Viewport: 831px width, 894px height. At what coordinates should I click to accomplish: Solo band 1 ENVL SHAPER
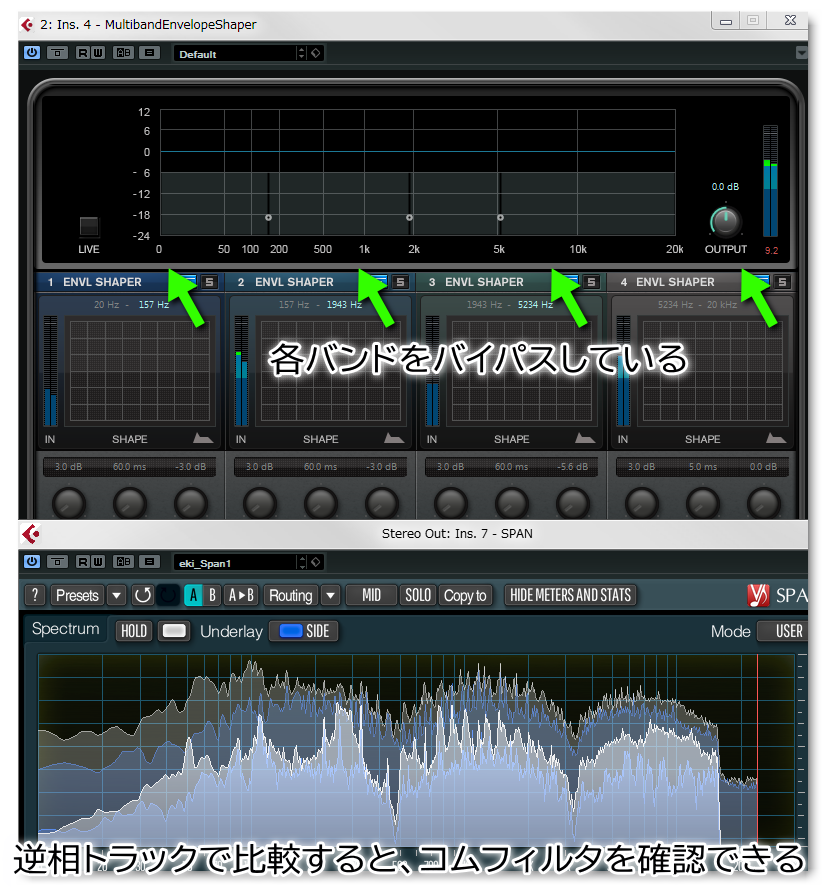[x=210, y=282]
